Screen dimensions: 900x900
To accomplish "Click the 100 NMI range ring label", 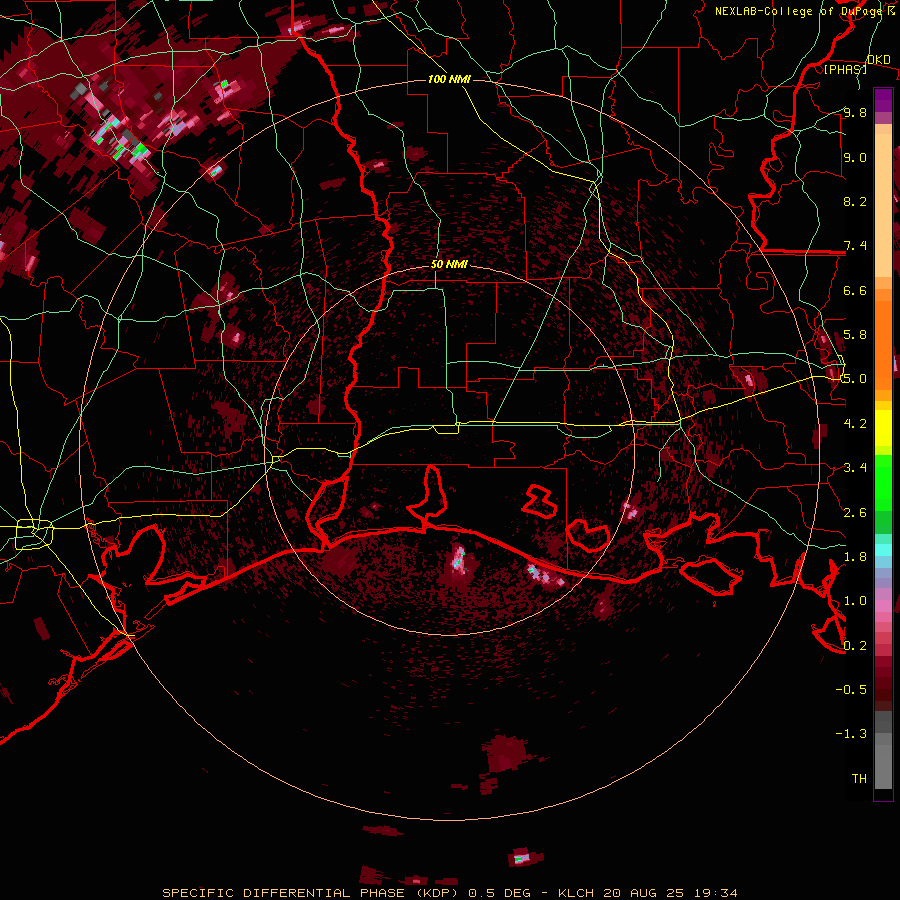I will coord(449,79).
